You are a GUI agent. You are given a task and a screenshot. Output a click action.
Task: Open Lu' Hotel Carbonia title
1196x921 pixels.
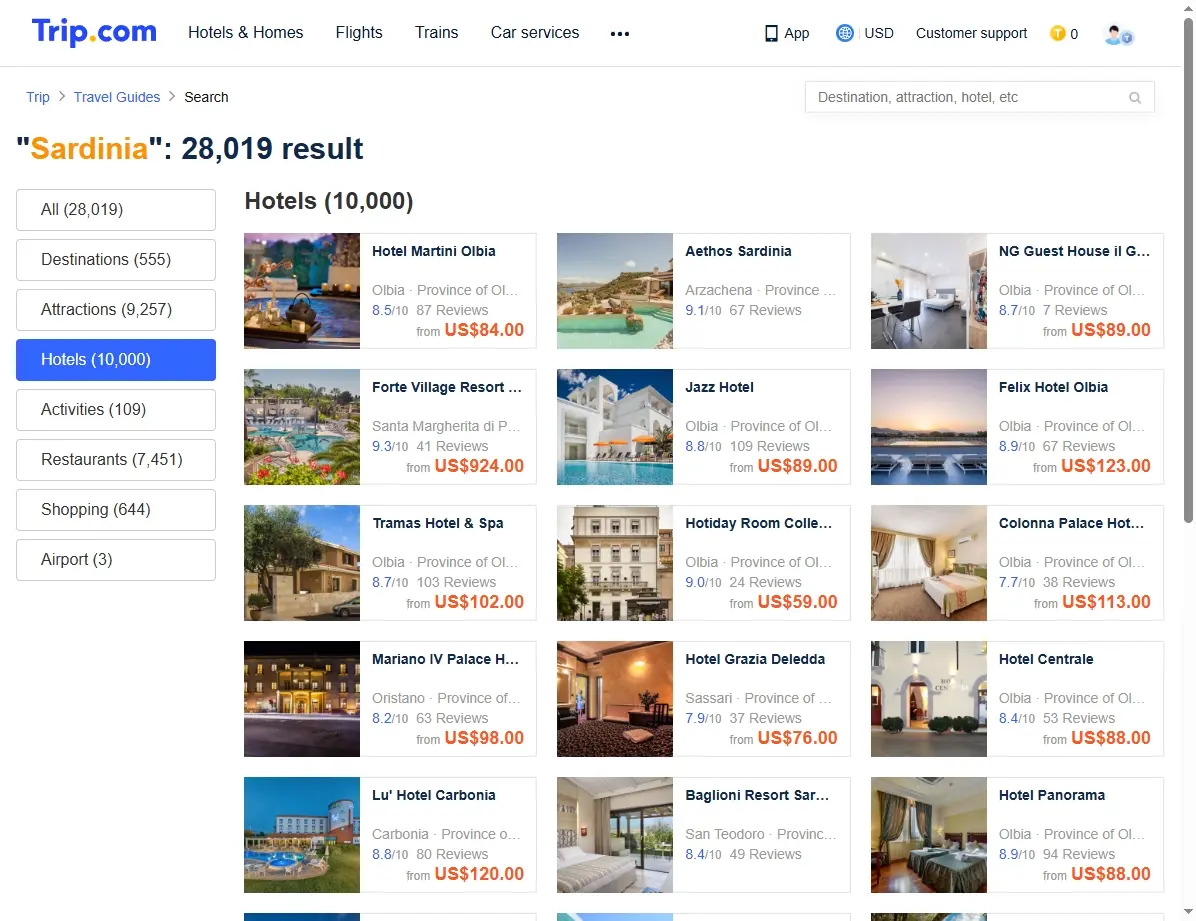click(433, 794)
